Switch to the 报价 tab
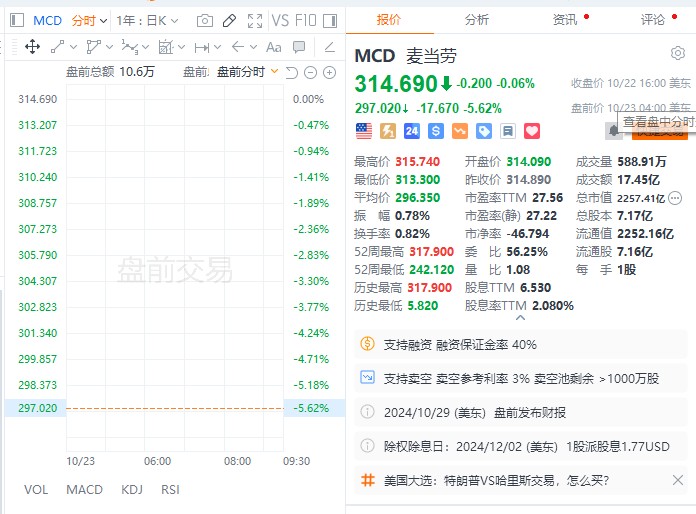Image resolution: width=696 pixels, height=514 pixels. tap(389, 20)
